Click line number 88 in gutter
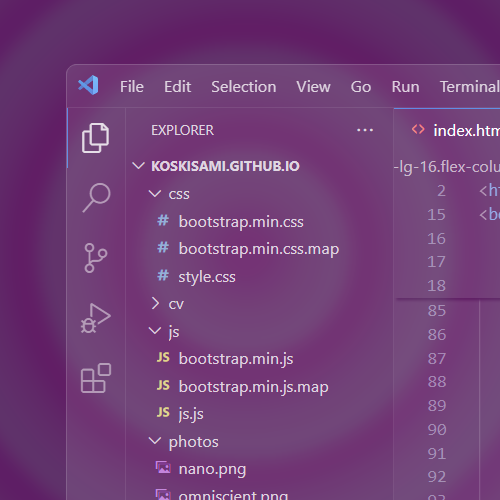 tap(437, 382)
